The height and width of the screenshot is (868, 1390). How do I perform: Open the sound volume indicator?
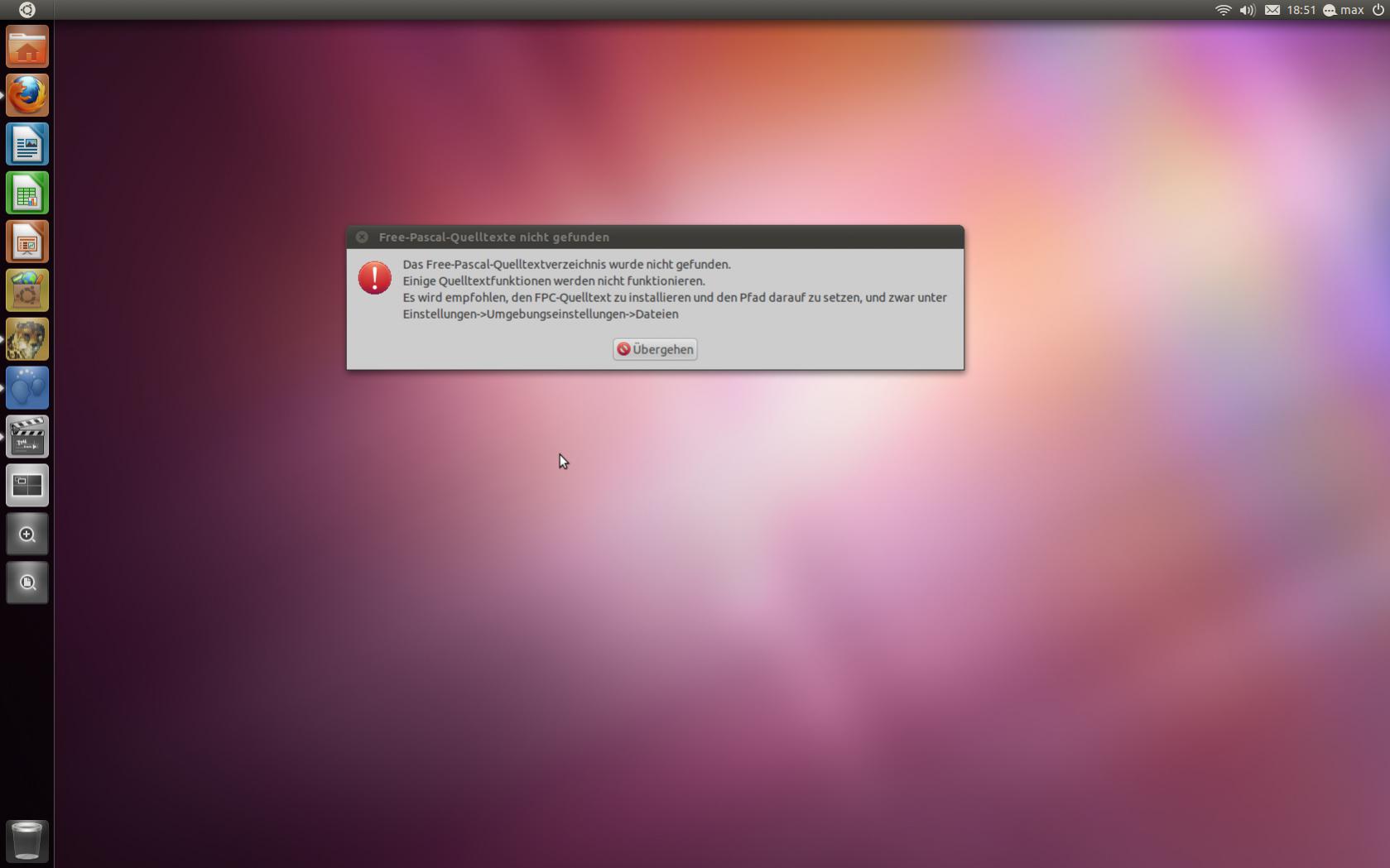1247,10
